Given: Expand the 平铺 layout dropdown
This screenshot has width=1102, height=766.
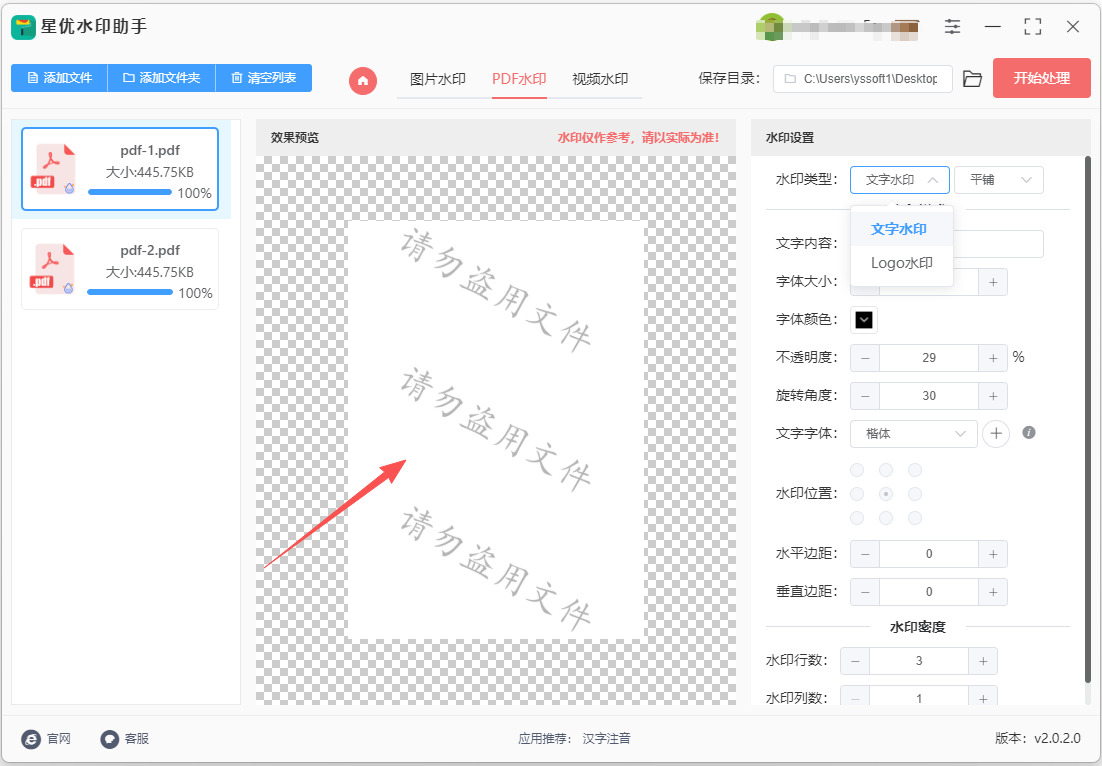Looking at the screenshot, I should click(999, 180).
